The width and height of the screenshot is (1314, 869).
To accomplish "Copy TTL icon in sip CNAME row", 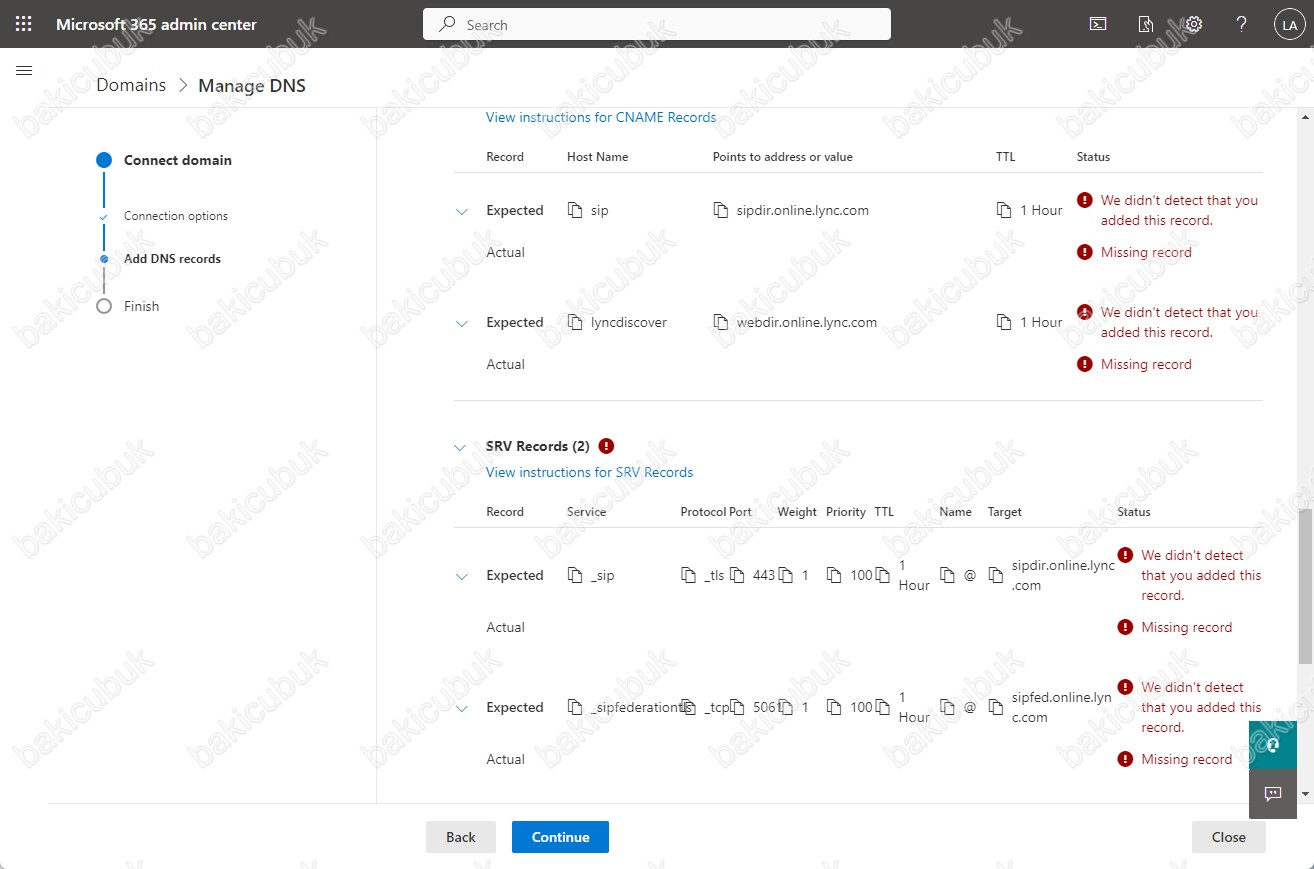I will 1004,210.
